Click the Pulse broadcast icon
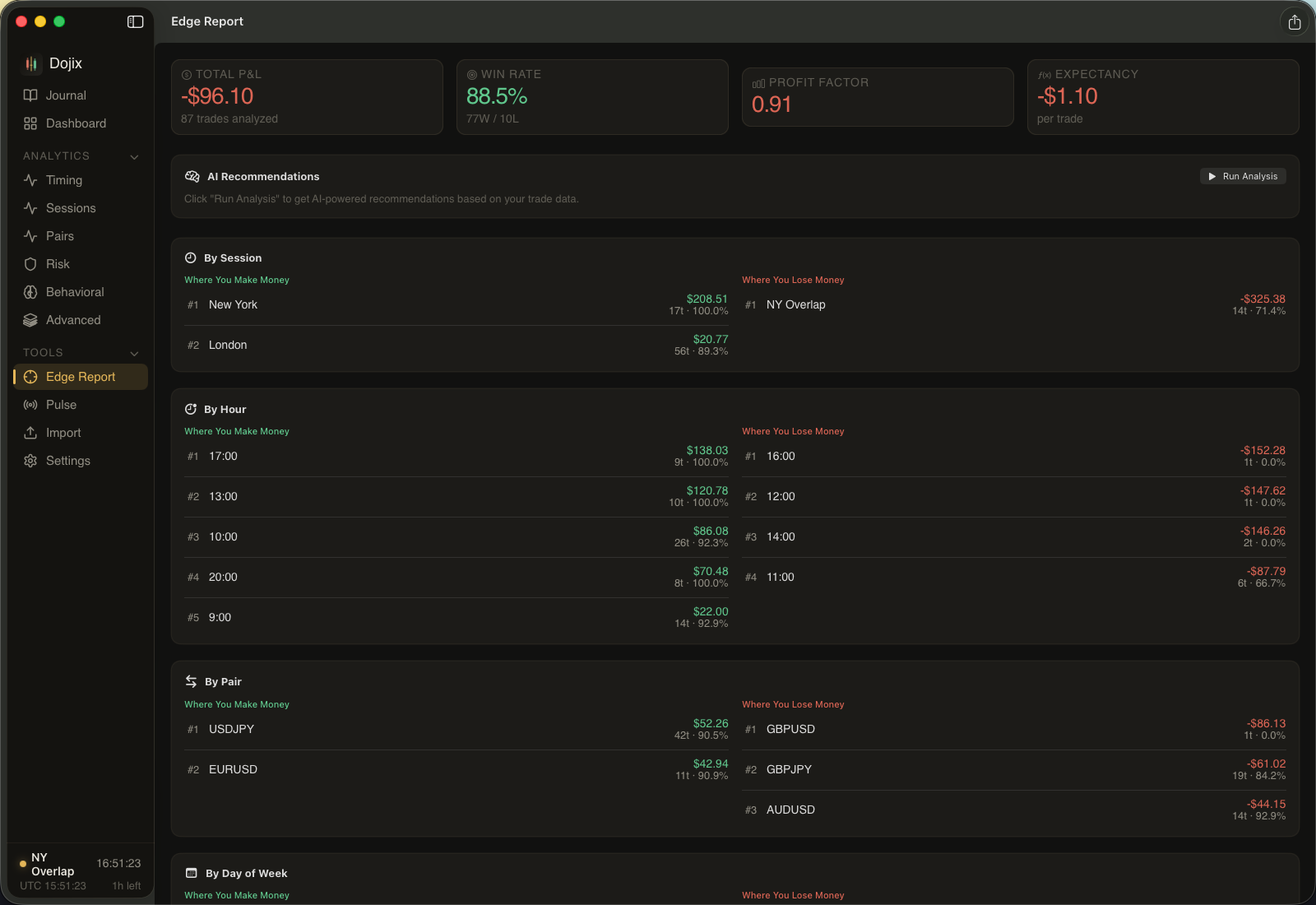 (30, 405)
